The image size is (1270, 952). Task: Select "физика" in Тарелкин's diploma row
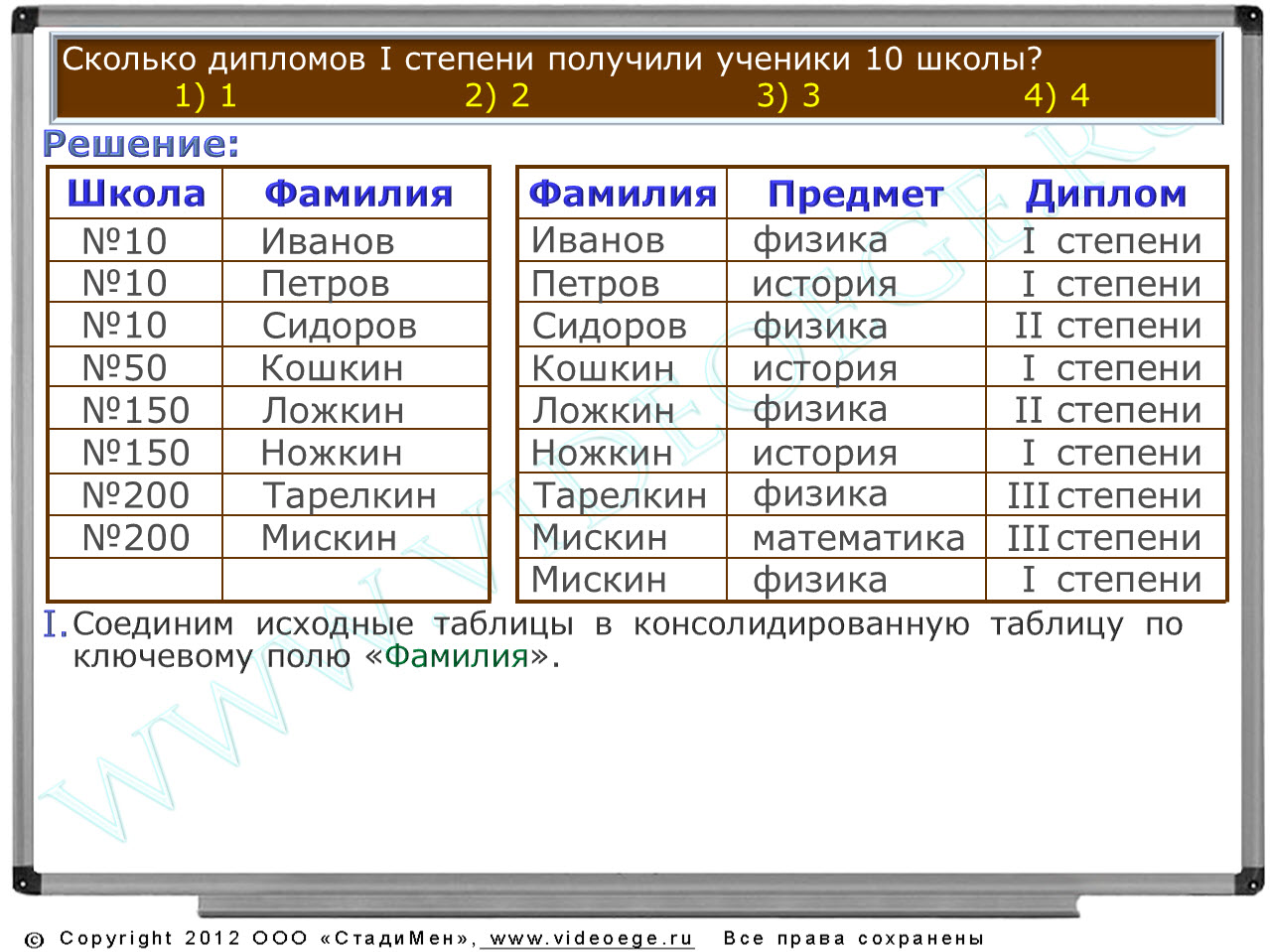pyautogui.click(x=820, y=495)
